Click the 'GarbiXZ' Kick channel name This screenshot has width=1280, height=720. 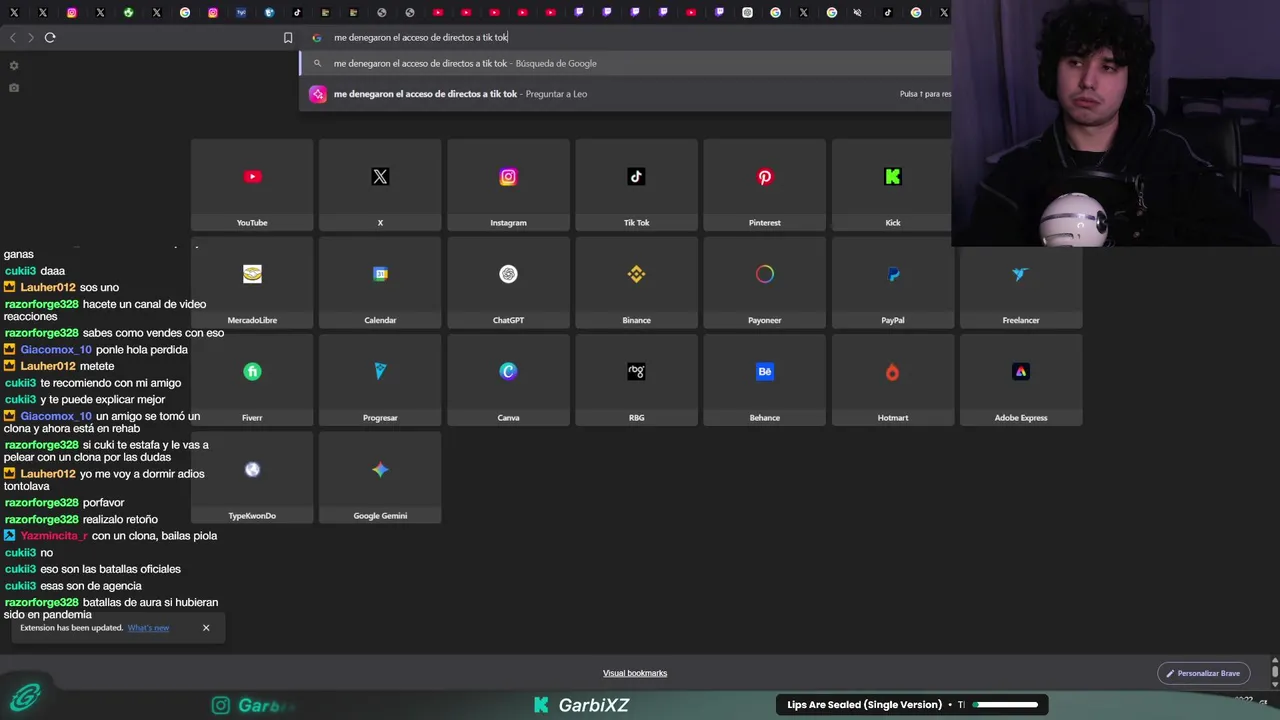point(594,705)
